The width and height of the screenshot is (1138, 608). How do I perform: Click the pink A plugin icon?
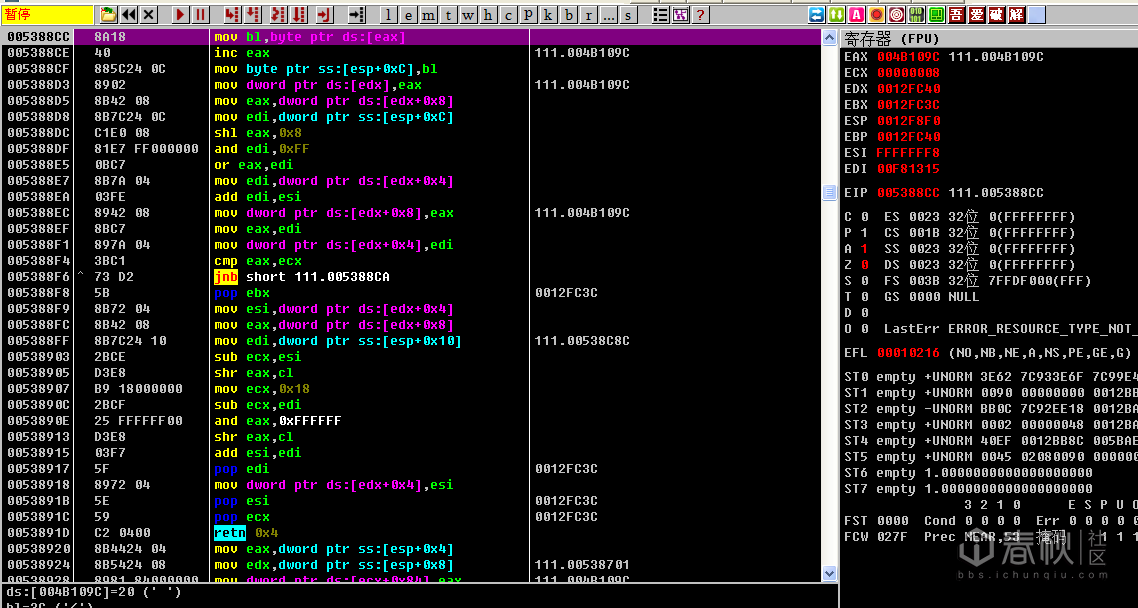click(x=856, y=15)
